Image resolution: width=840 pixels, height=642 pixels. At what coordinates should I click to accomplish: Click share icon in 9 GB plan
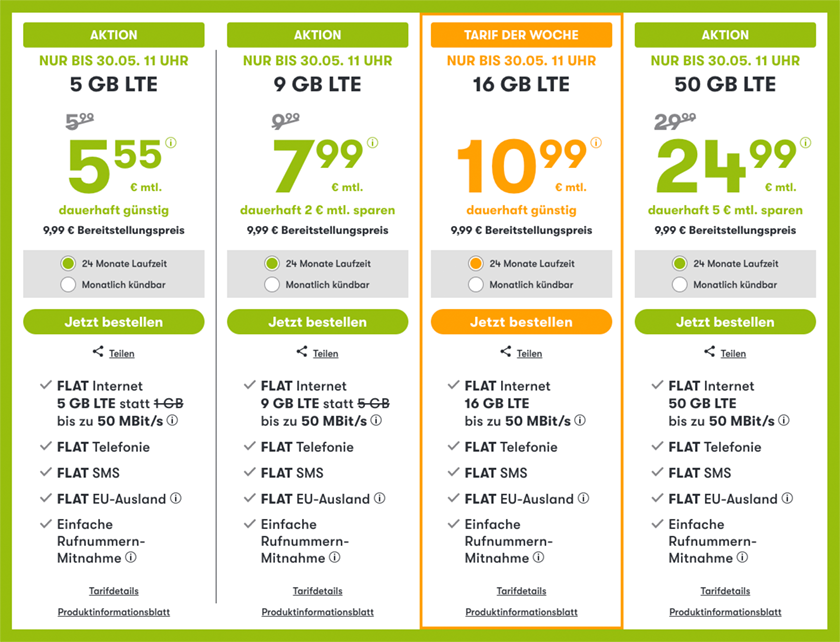302,352
